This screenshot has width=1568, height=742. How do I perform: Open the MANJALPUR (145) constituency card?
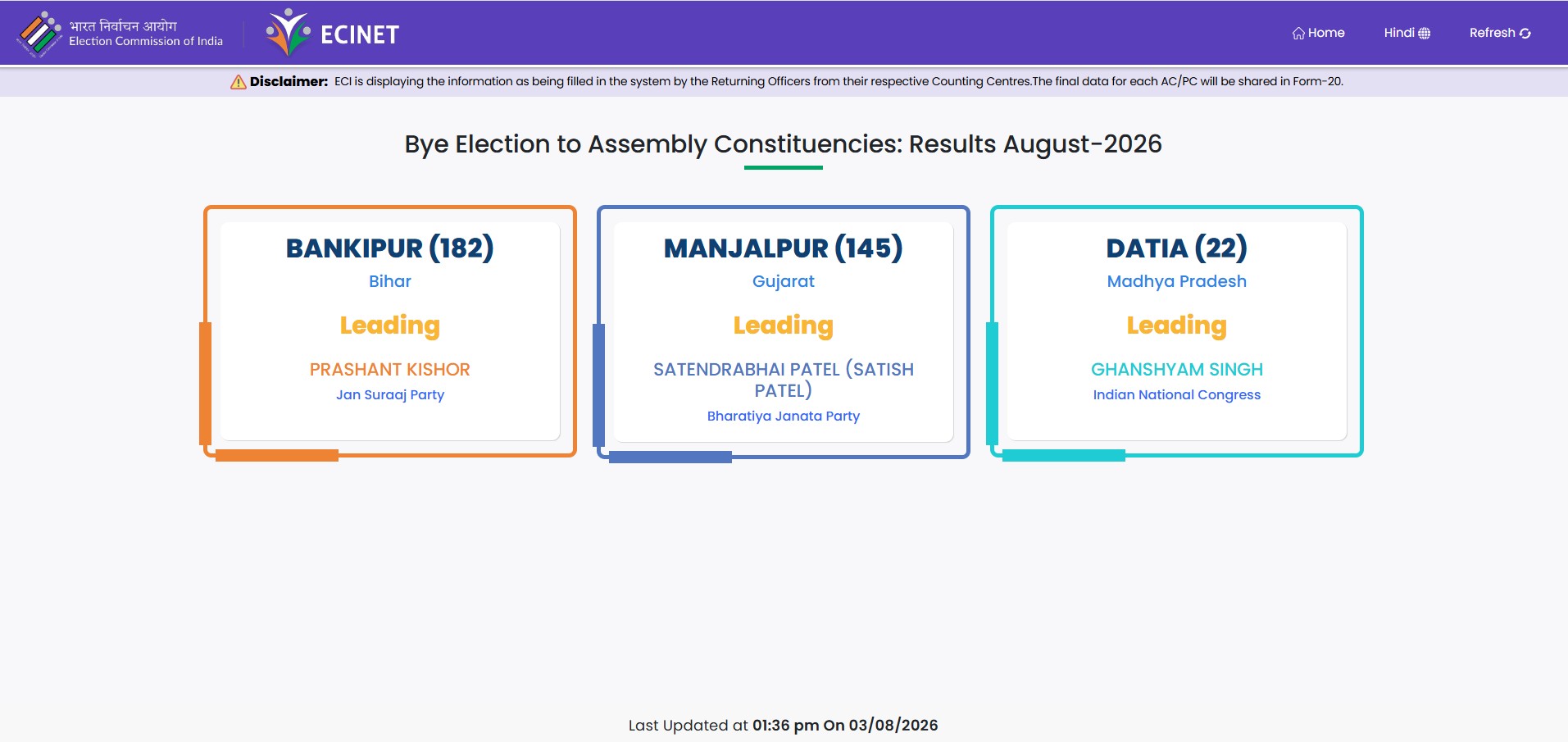(784, 331)
